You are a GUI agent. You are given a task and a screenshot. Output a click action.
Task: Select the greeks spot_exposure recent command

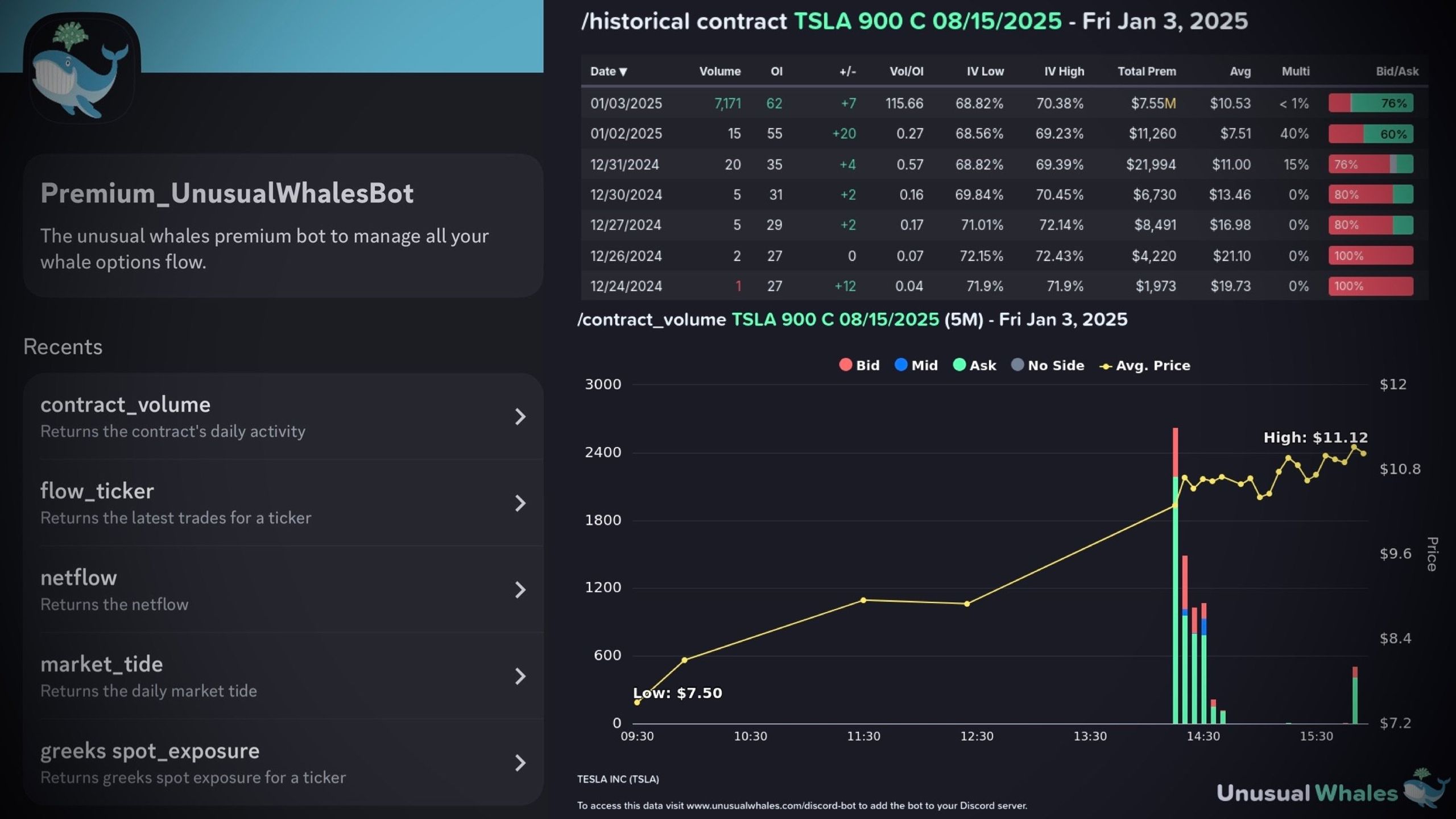[x=283, y=763]
